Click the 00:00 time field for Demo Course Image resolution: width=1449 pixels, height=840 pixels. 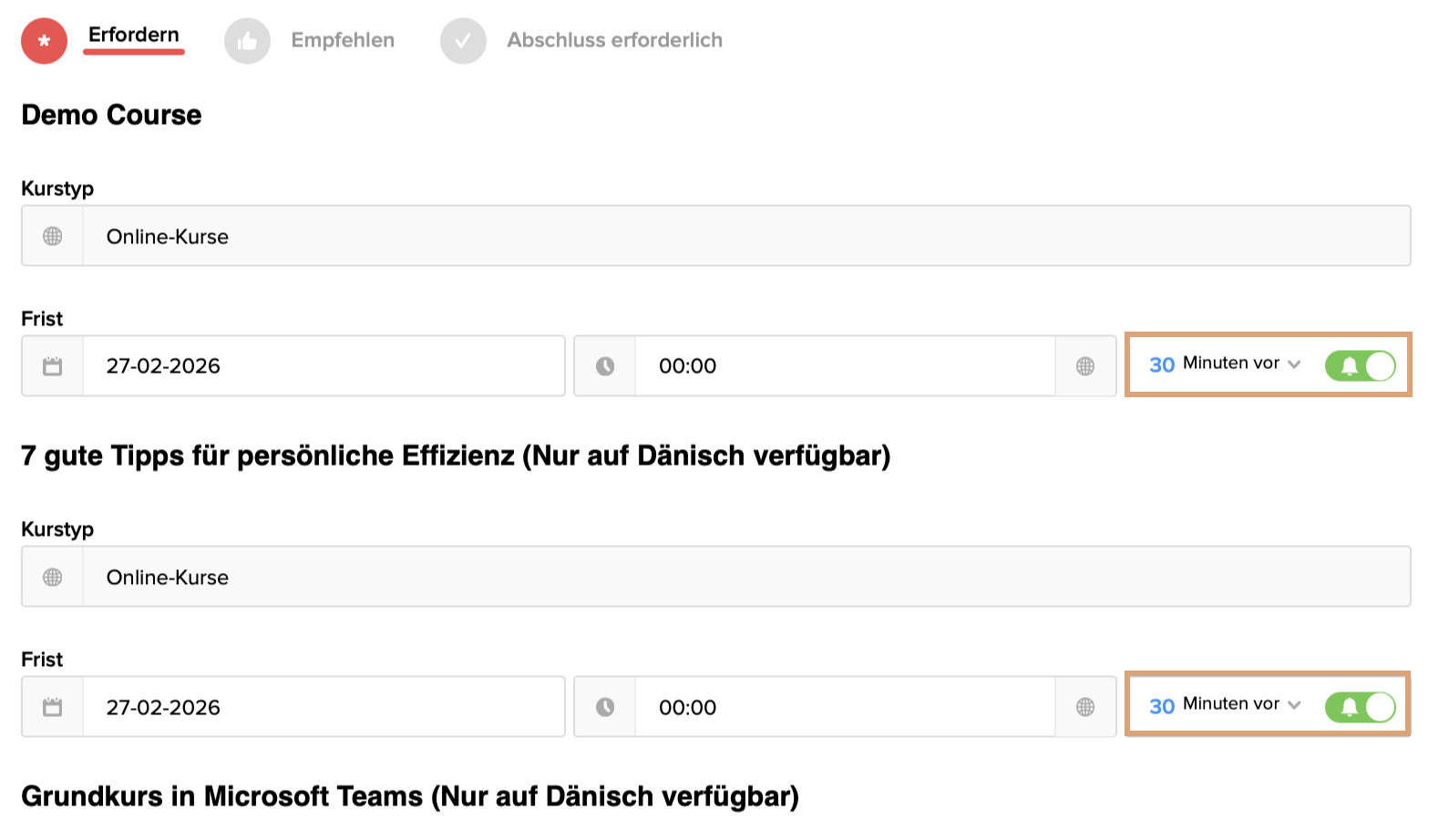(844, 366)
